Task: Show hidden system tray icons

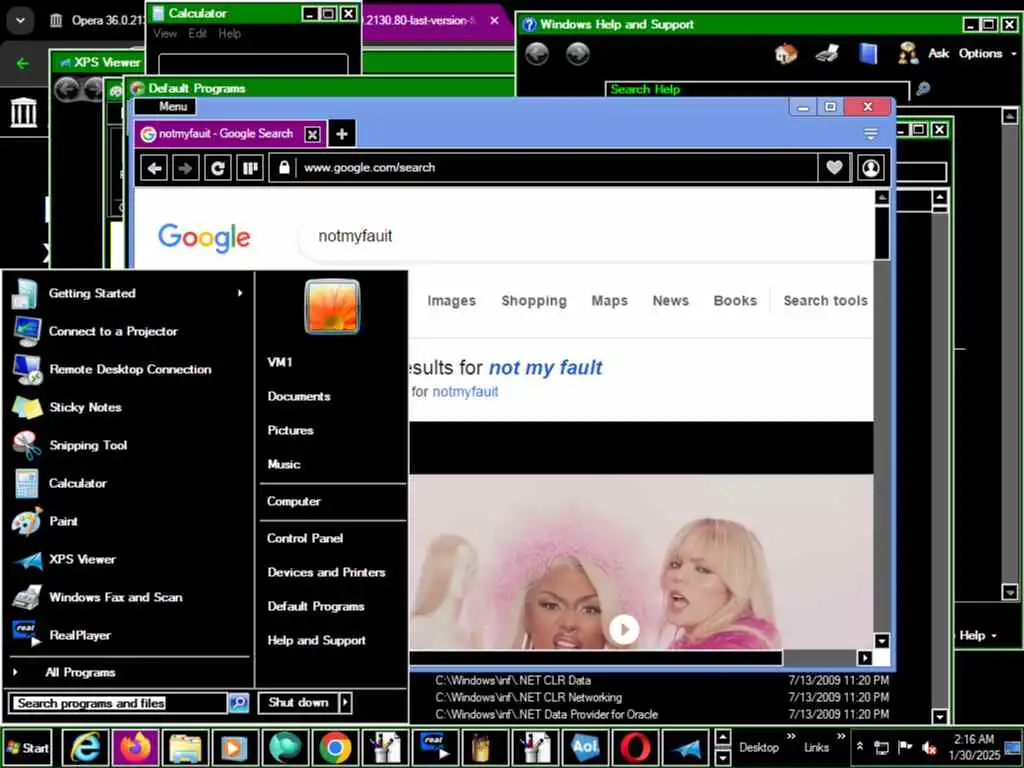Action: (860, 746)
